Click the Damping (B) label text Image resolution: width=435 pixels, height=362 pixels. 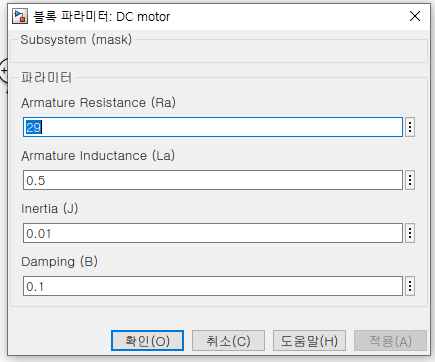pos(59,262)
